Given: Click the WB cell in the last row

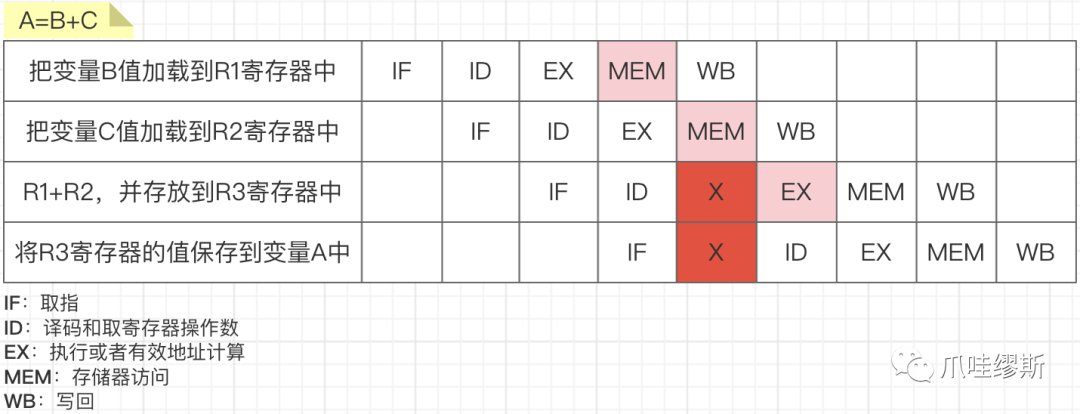Looking at the screenshot, I should click(x=1035, y=252).
